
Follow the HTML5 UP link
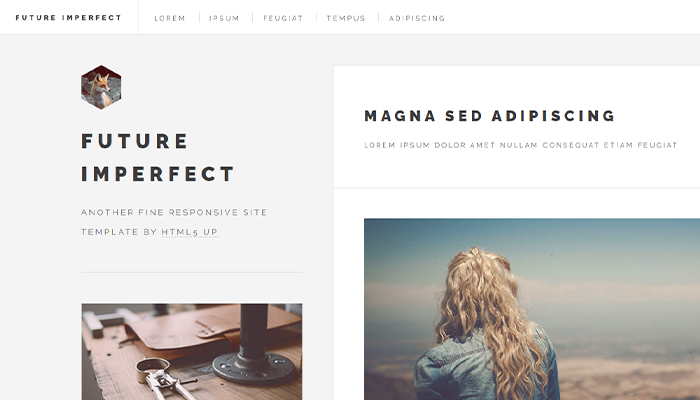[190, 232]
